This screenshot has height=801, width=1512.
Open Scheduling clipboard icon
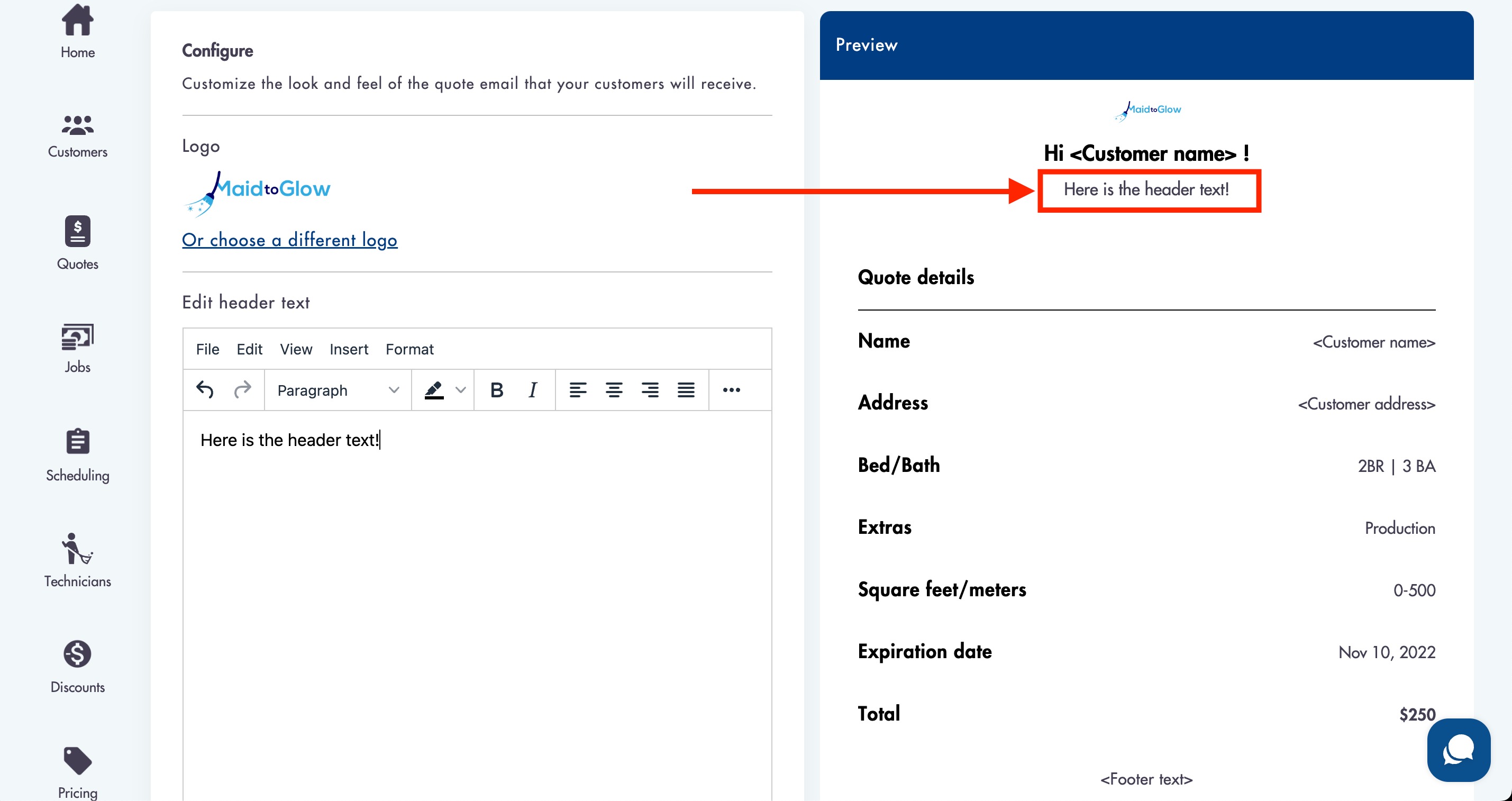(77, 442)
